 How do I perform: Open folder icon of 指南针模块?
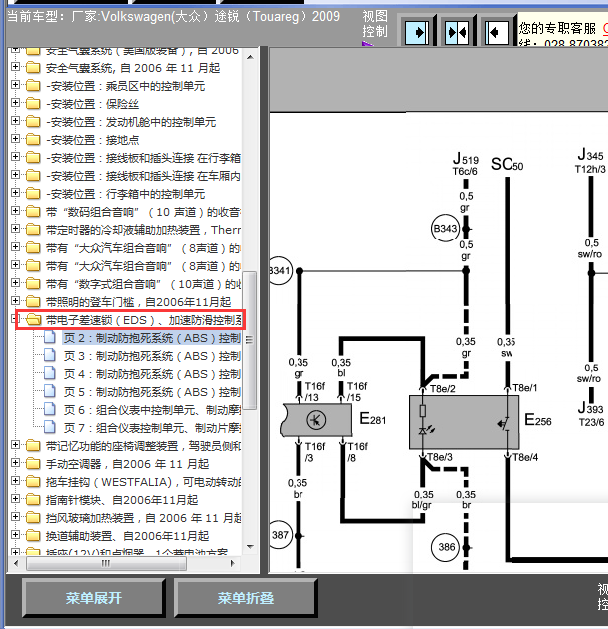point(33,500)
